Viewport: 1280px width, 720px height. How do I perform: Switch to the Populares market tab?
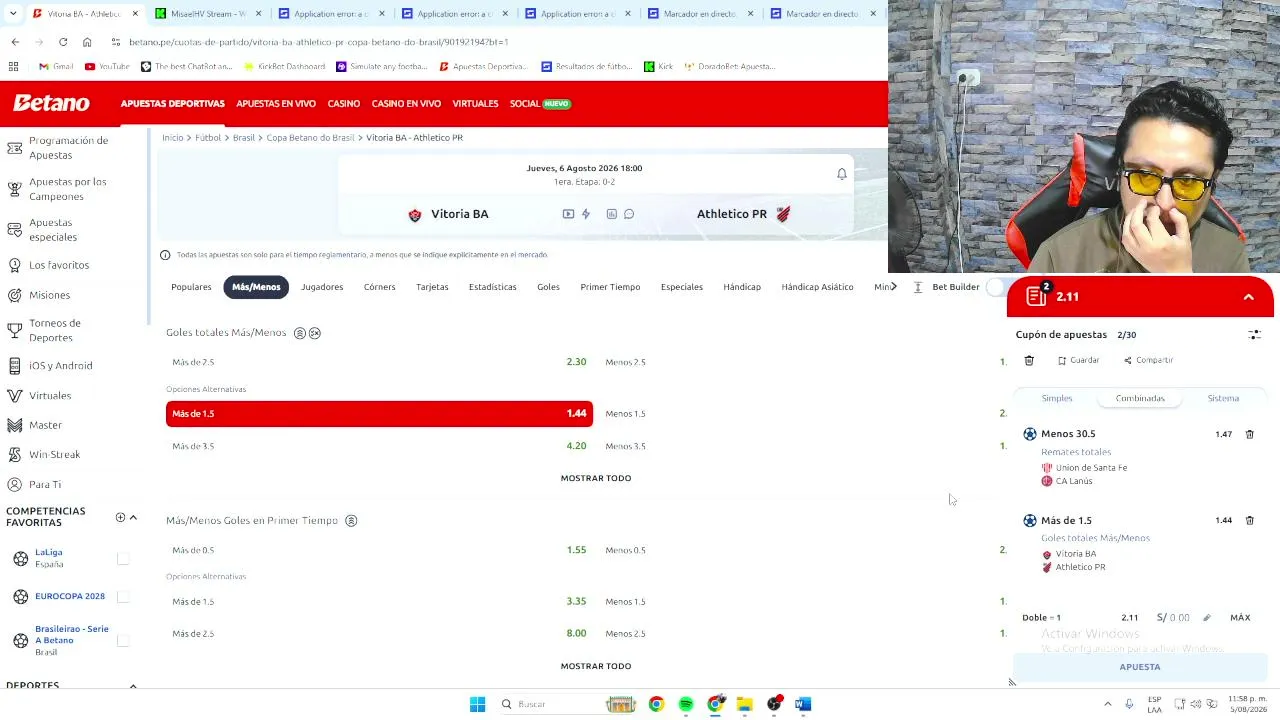pyautogui.click(x=191, y=287)
